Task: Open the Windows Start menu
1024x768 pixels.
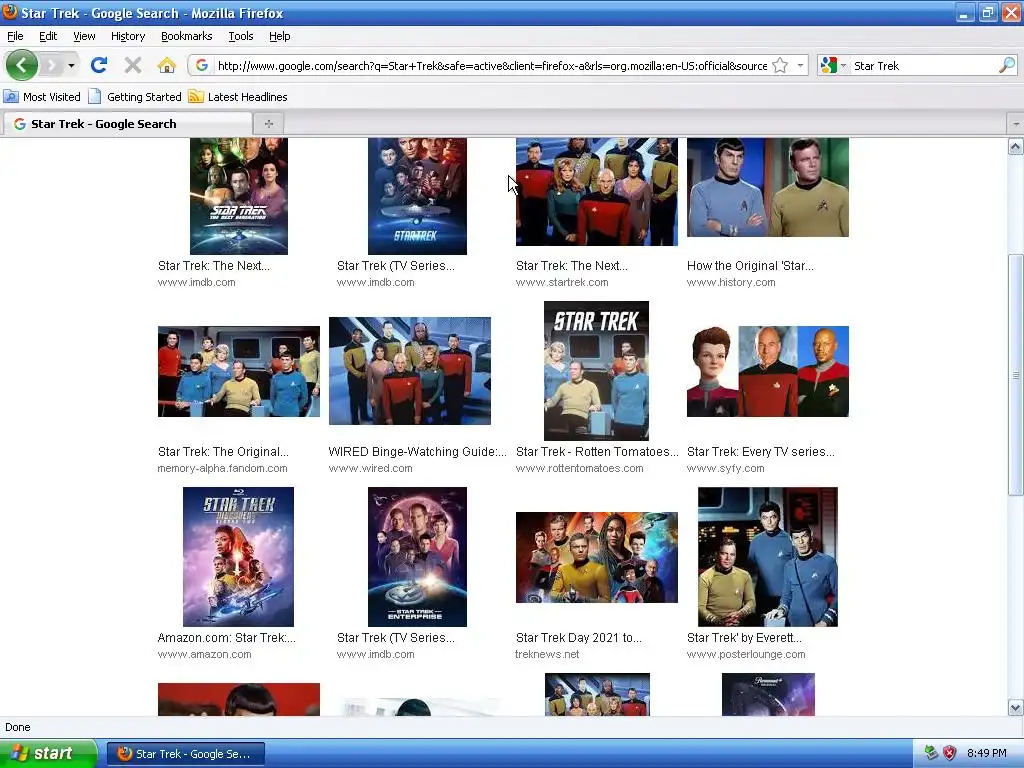Action: (x=47, y=753)
